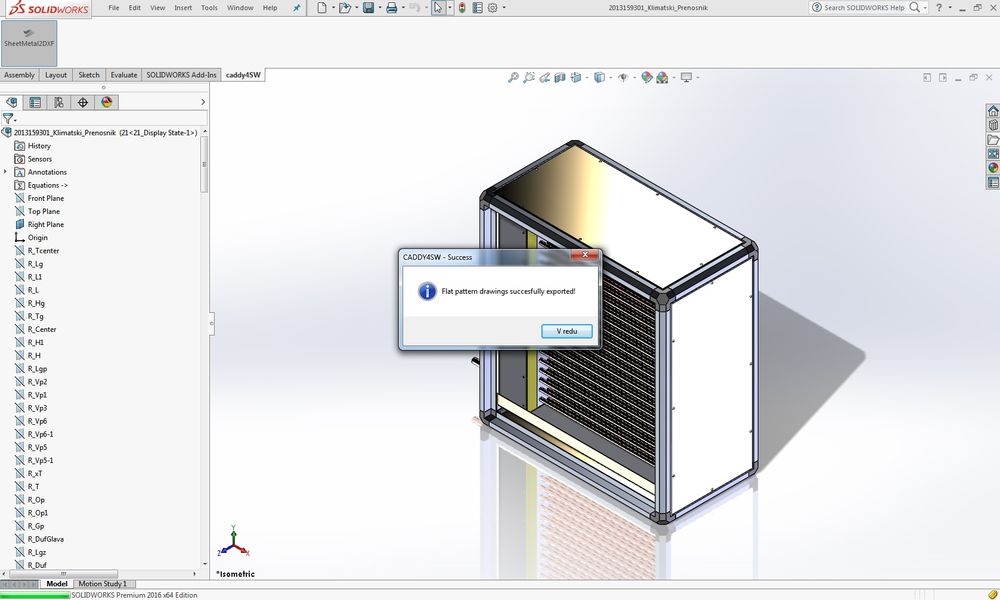The width and height of the screenshot is (1000, 600).
Task: Click the Hide/Show Items eye icon
Action: [623, 77]
